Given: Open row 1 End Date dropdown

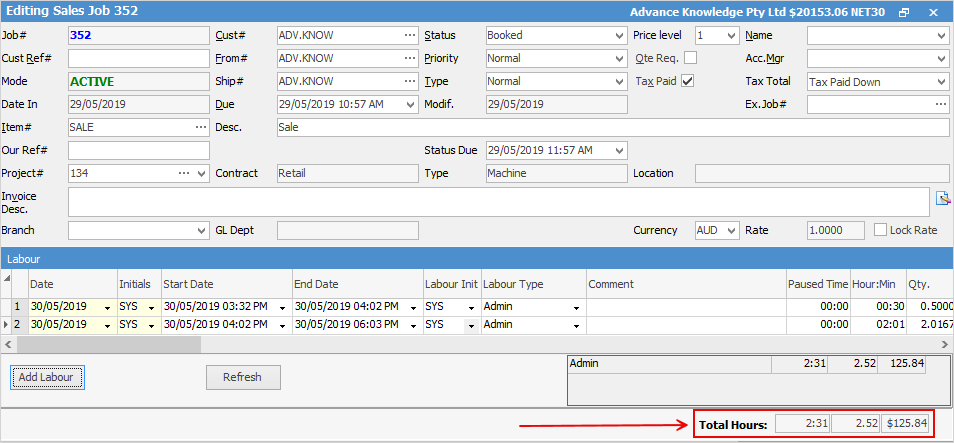Looking at the screenshot, I should 414,308.
